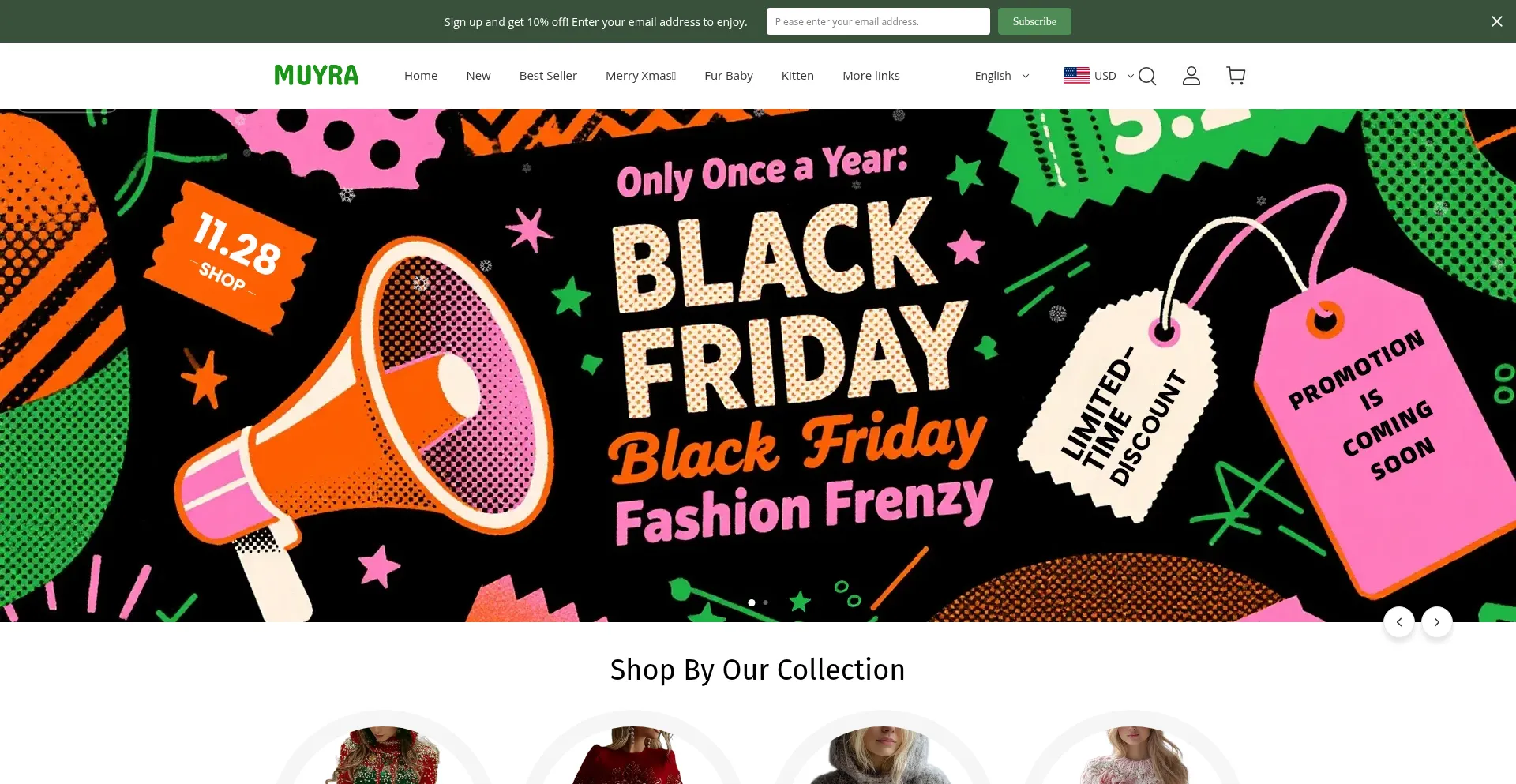The image size is (1516, 784).
Task: Focus the email address input field
Action: [x=878, y=21]
